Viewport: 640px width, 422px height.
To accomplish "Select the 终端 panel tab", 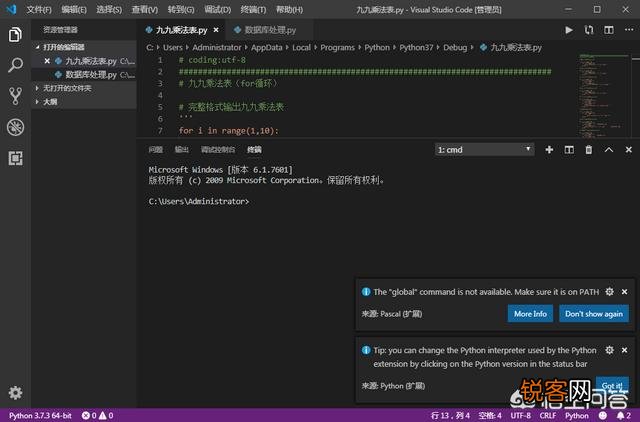I will [x=254, y=150].
